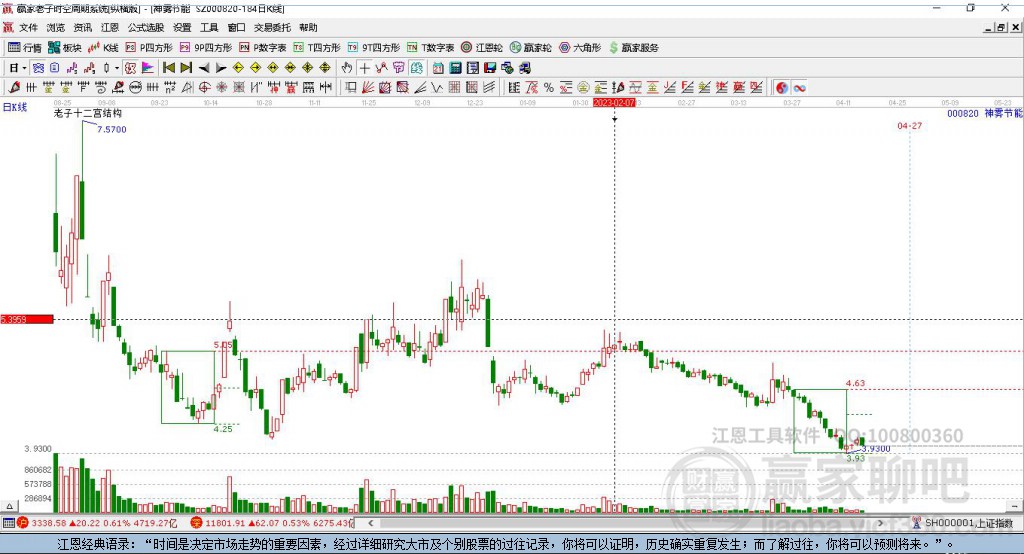This screenshot has height=554, width=1024.
Task: Click the grid icon in status bar
Action: click(8, 523)
